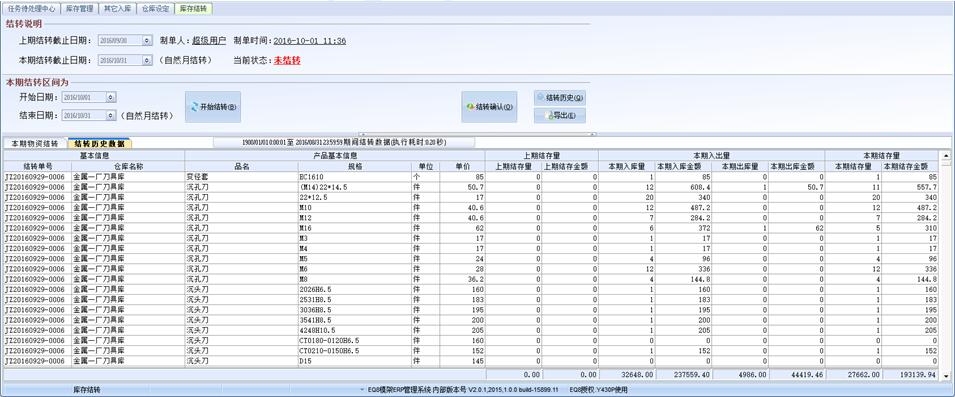Click the CT0210-0150H6.5 spec cell
Image resolution: width=955 pixels, height=397 pixels.
point(354,351)
